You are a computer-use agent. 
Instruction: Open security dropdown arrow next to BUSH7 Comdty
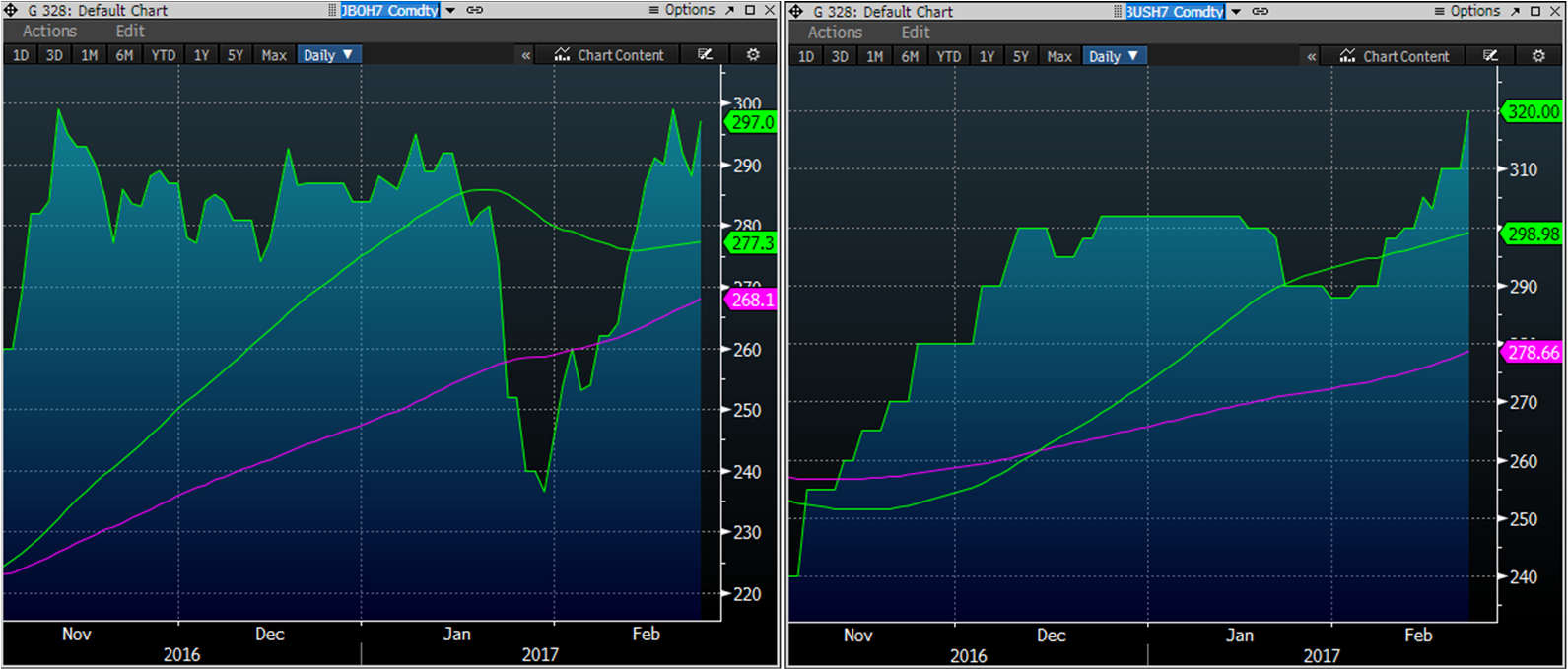tap(1236, 11)
